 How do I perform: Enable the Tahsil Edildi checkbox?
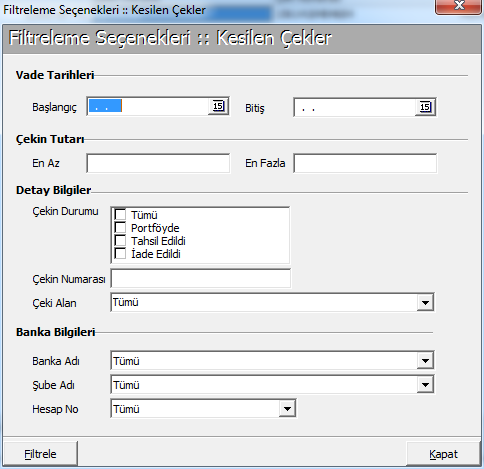[120, 240]
